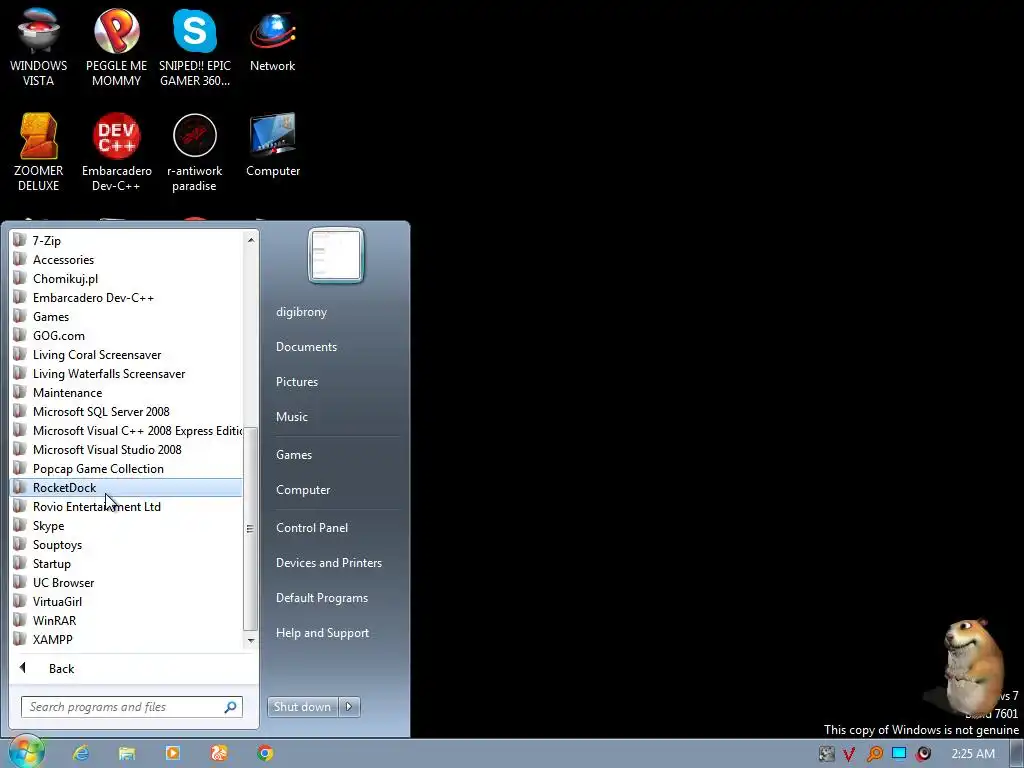Select the r-antiwork paradise desktop icon
The height and width of the screenshot is (768, 1024).
tap(195, 152)
